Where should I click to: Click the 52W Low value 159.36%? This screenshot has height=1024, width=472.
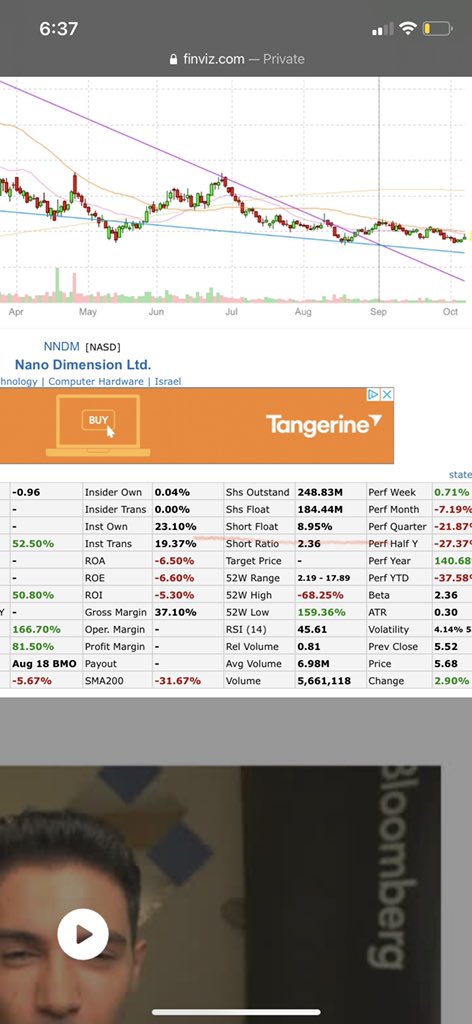pyautogui.click(x=321, y=612)
